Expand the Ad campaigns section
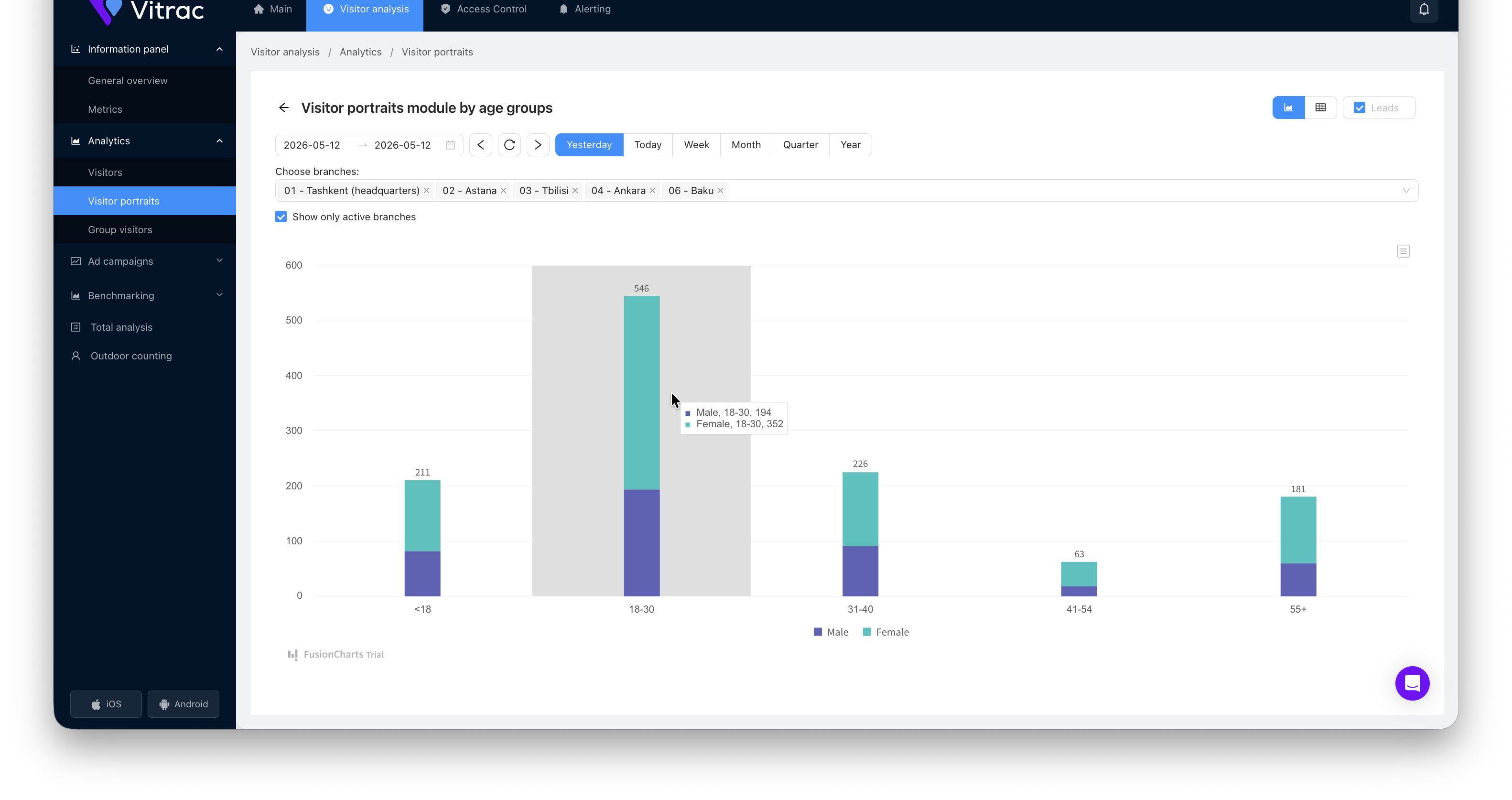Screen dimensions: 1512x800 [x=144, y=261]
